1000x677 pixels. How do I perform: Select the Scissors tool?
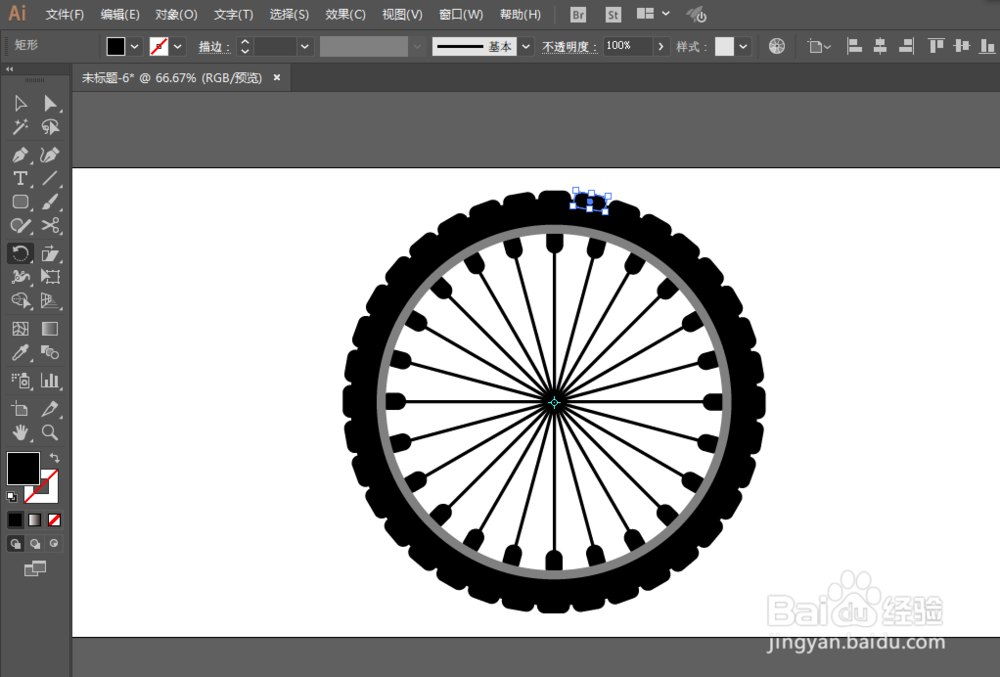[x=50, y=226]
